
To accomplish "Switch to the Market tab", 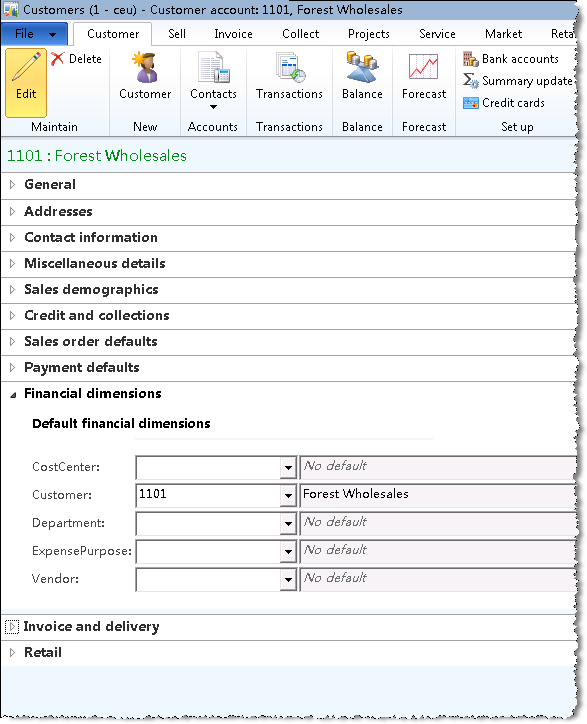I will click(x=503, y=34).
